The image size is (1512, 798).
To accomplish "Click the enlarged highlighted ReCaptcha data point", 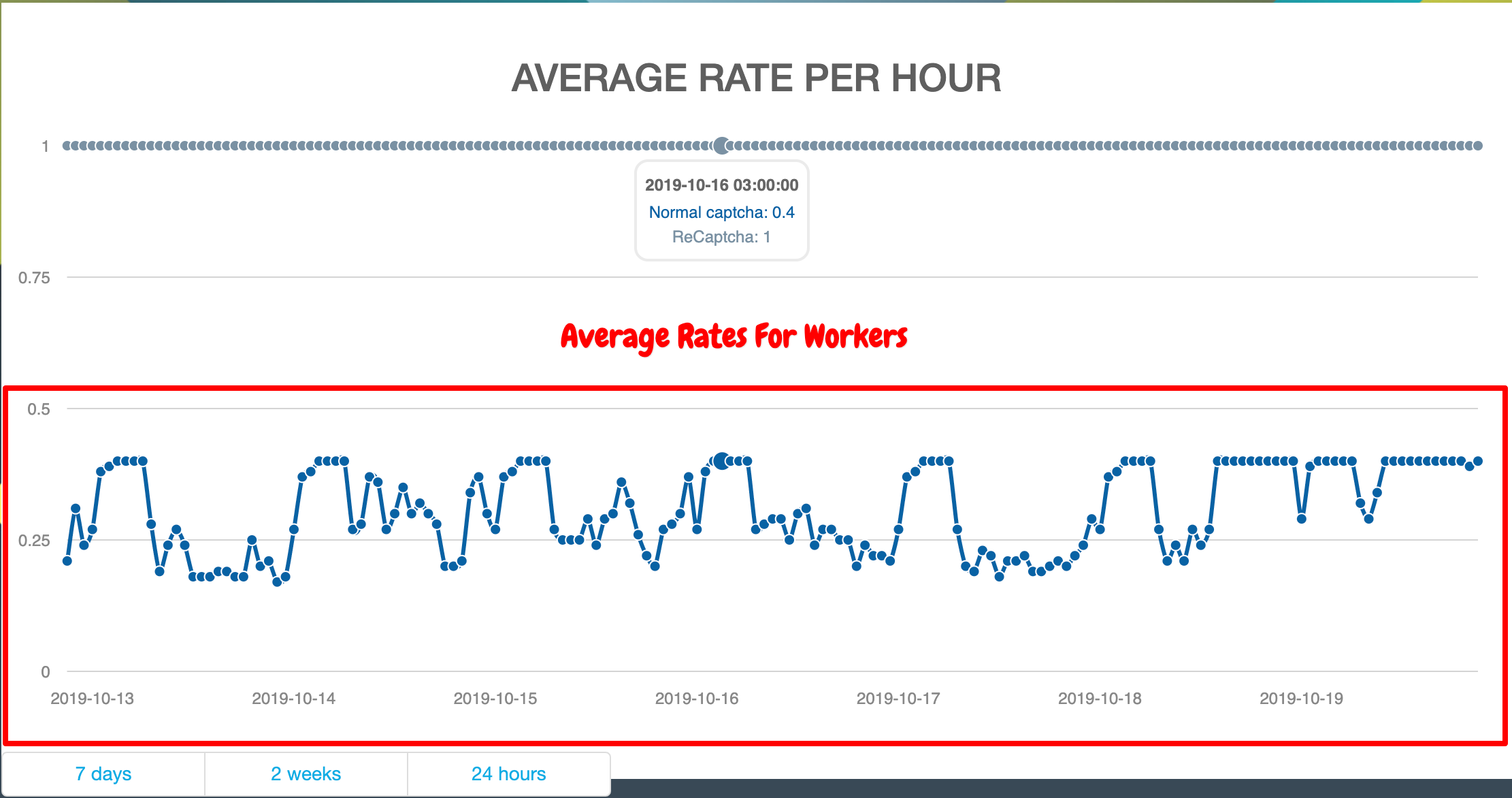I will (722, 145).
